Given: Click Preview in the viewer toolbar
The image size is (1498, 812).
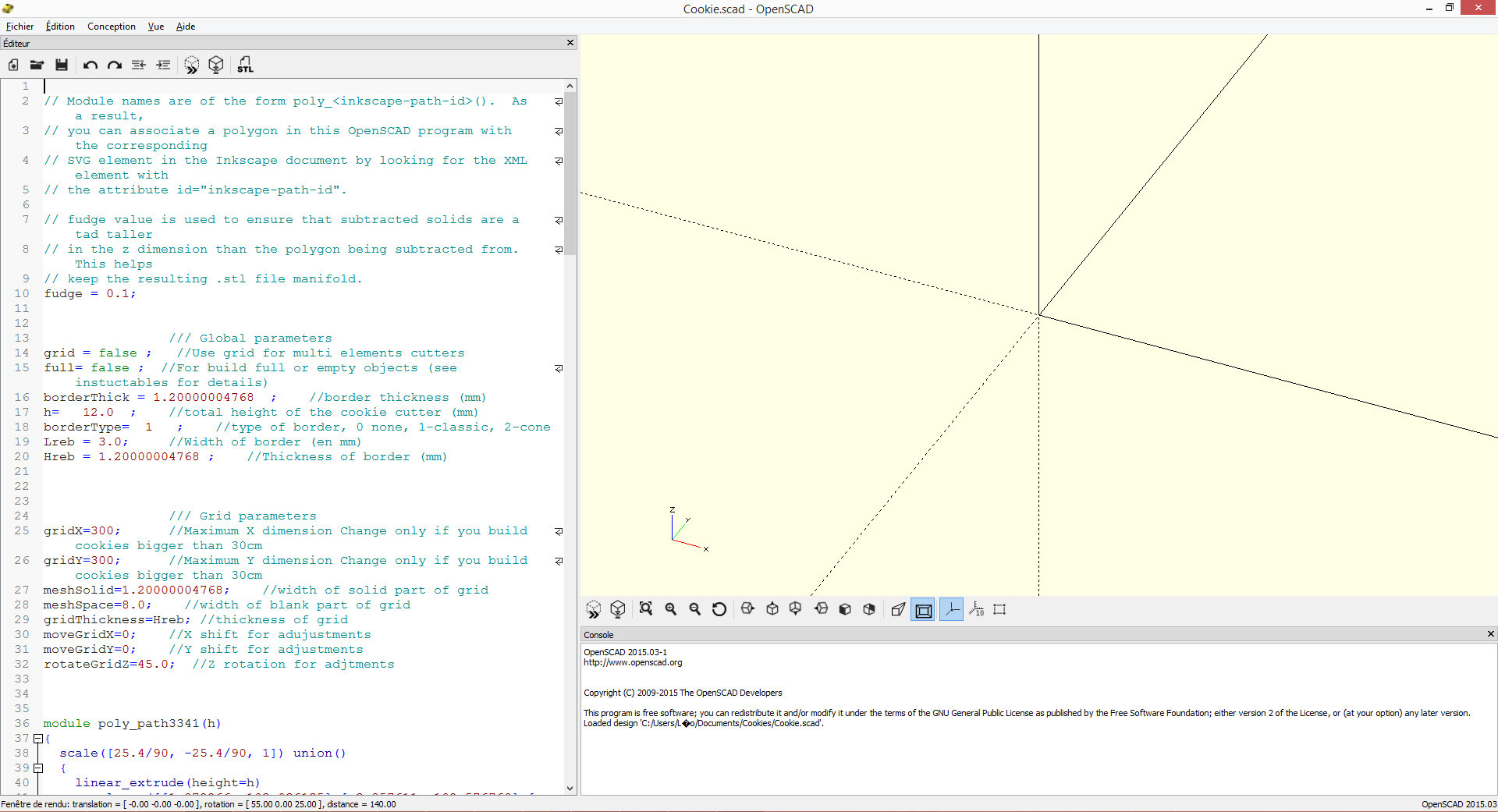Looking at the screenshot, I should 594,609.
